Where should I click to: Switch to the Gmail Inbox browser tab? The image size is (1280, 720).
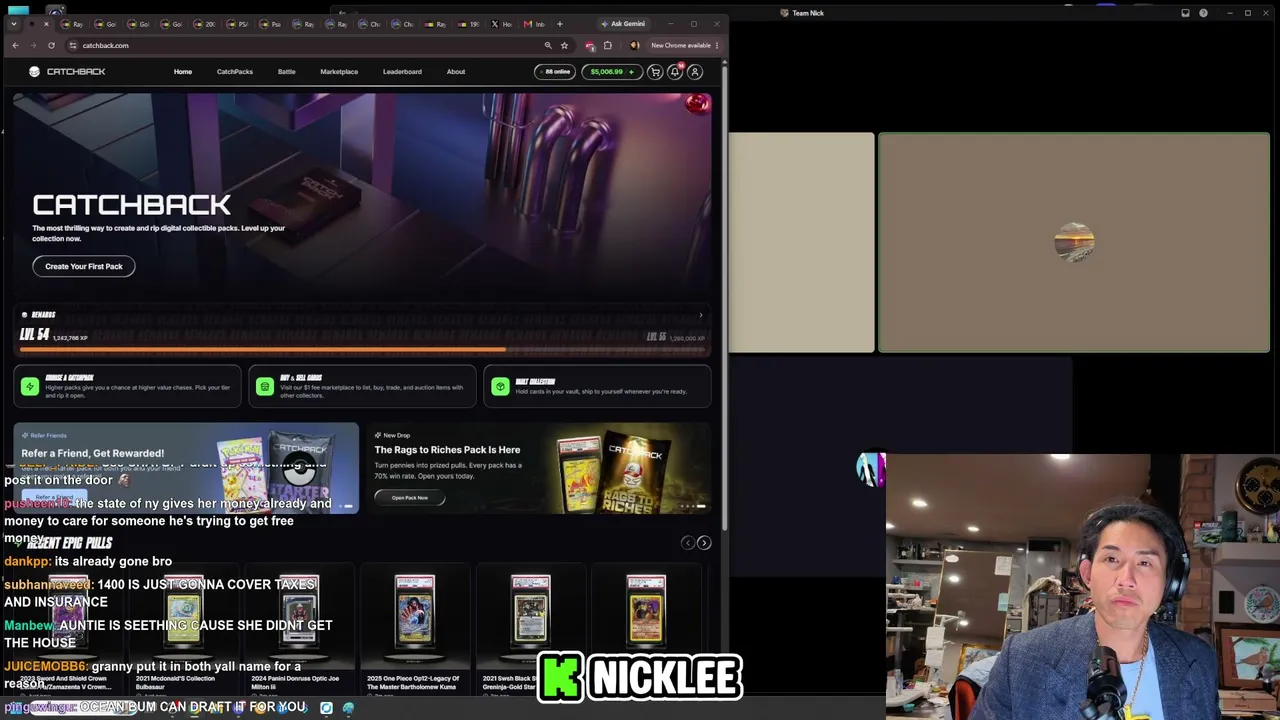coord(535,24)
